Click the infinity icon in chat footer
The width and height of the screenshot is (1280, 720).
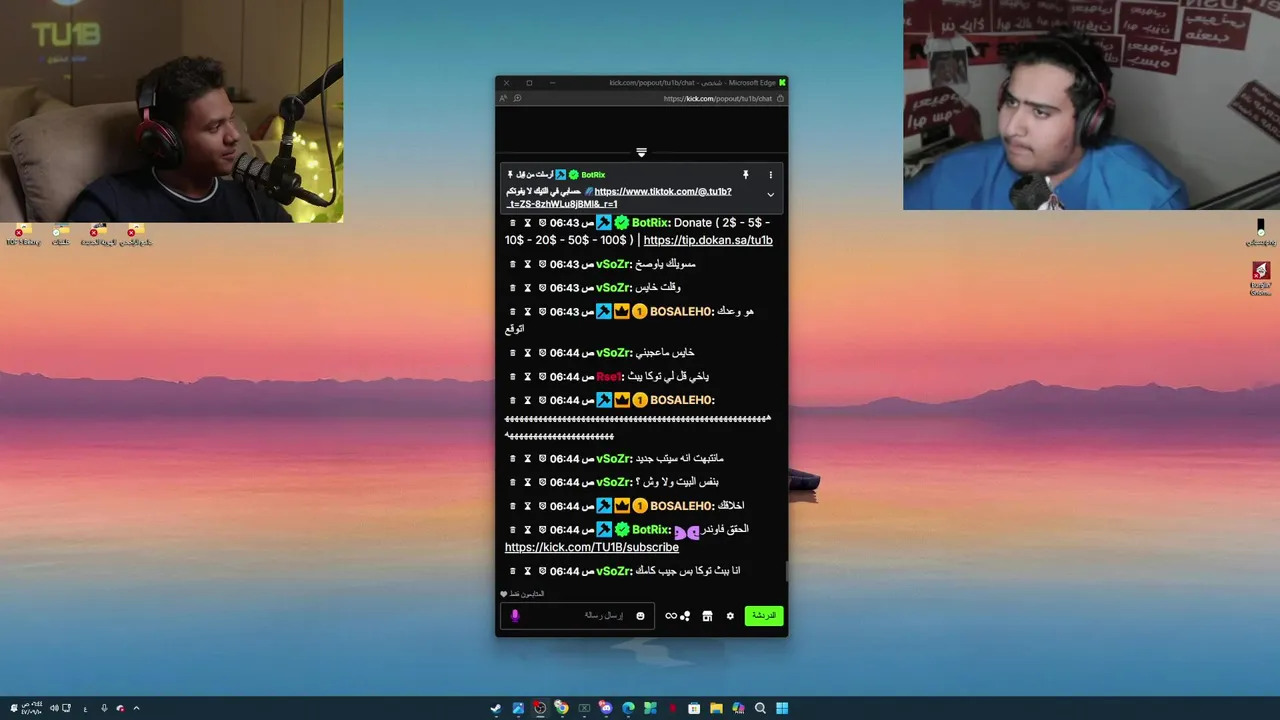click(671, 616)
